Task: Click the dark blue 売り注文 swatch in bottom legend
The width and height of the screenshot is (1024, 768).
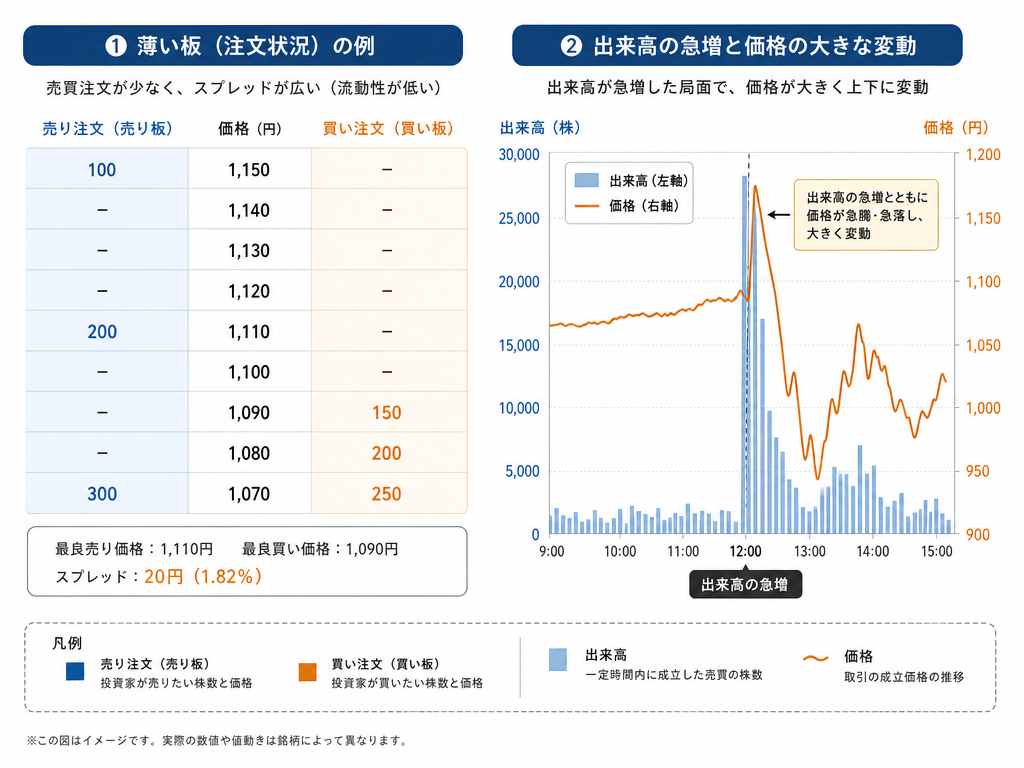Action: [75, 671]
